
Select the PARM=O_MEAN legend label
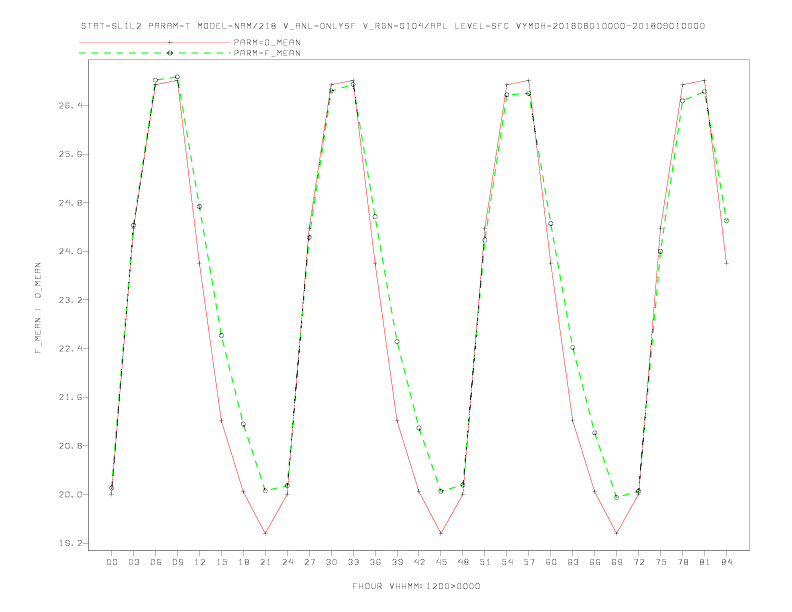[x=267, y=42]
